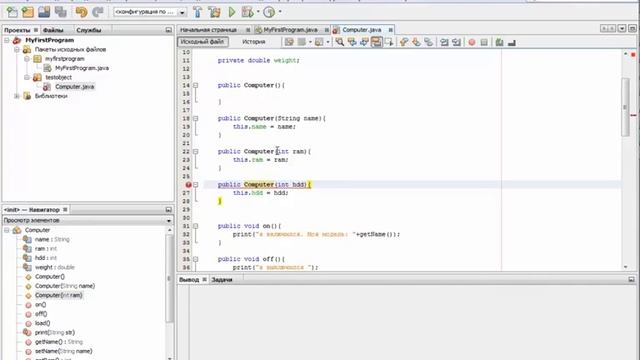The width and height of the screenshot is (640, 360).
Task: Toggle the Highlight Search icon
Action: (x=376, y=42)
